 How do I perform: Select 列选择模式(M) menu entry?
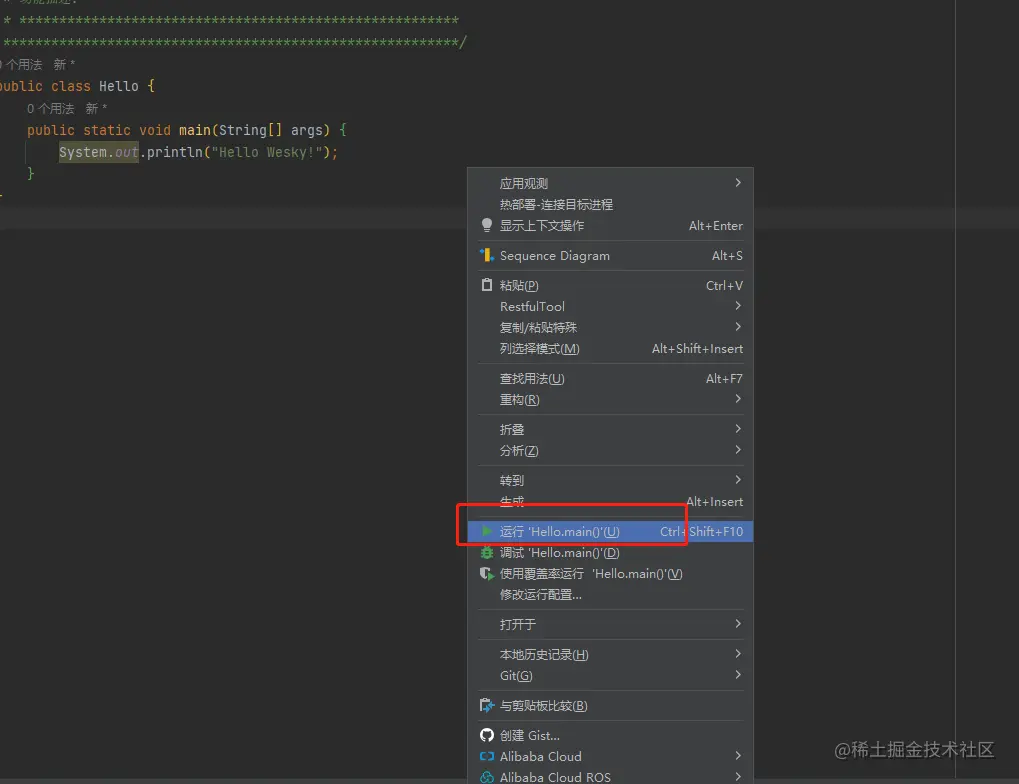pyautogui.click(x=610, y=348)
